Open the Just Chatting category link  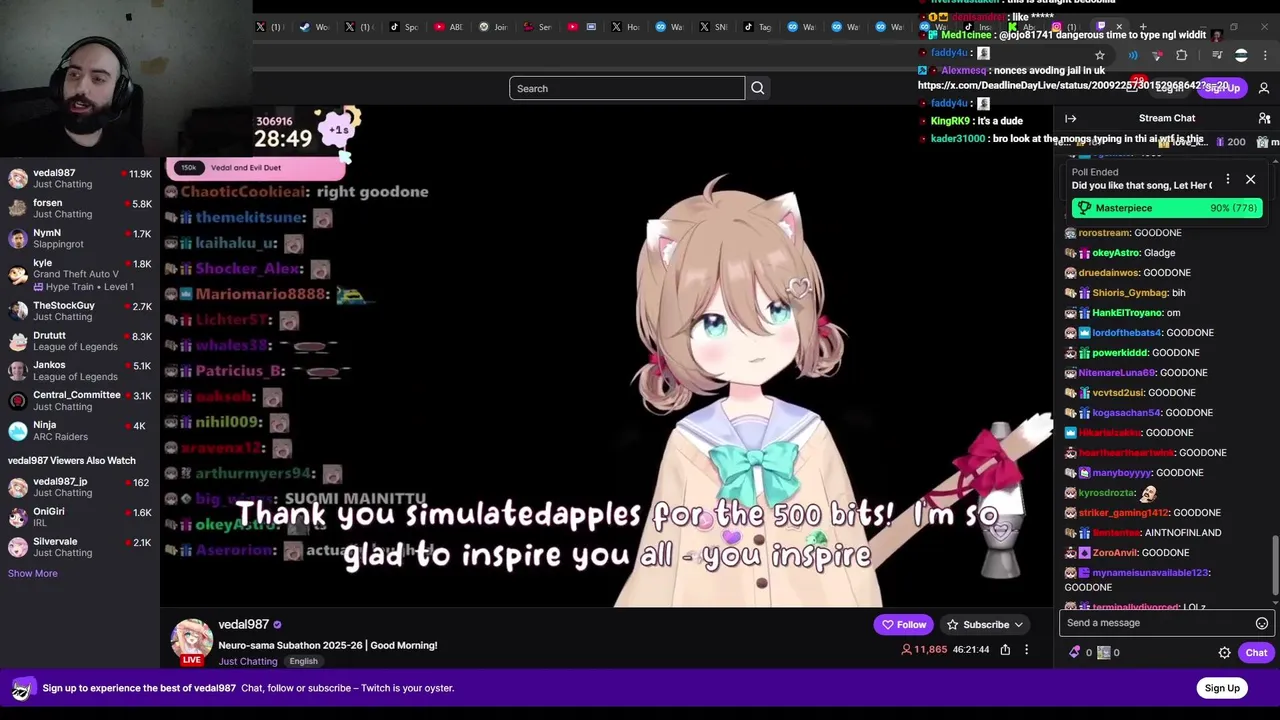pyautogui.click(x=248, y=662)
